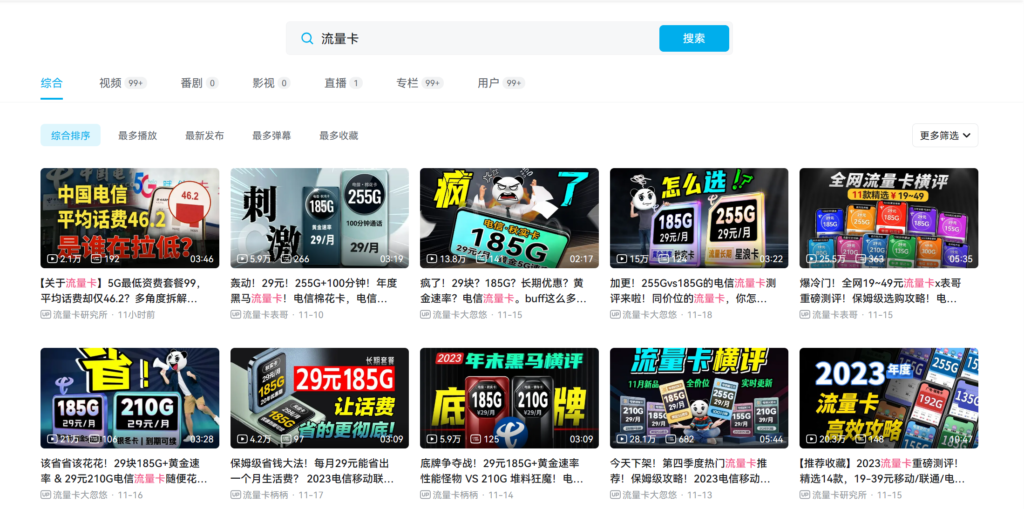Click uploader 流量卡大忽悠 dated 11-13
Image resolution: width=1024 pixels, height=509 pixels.
coord(650,495)
